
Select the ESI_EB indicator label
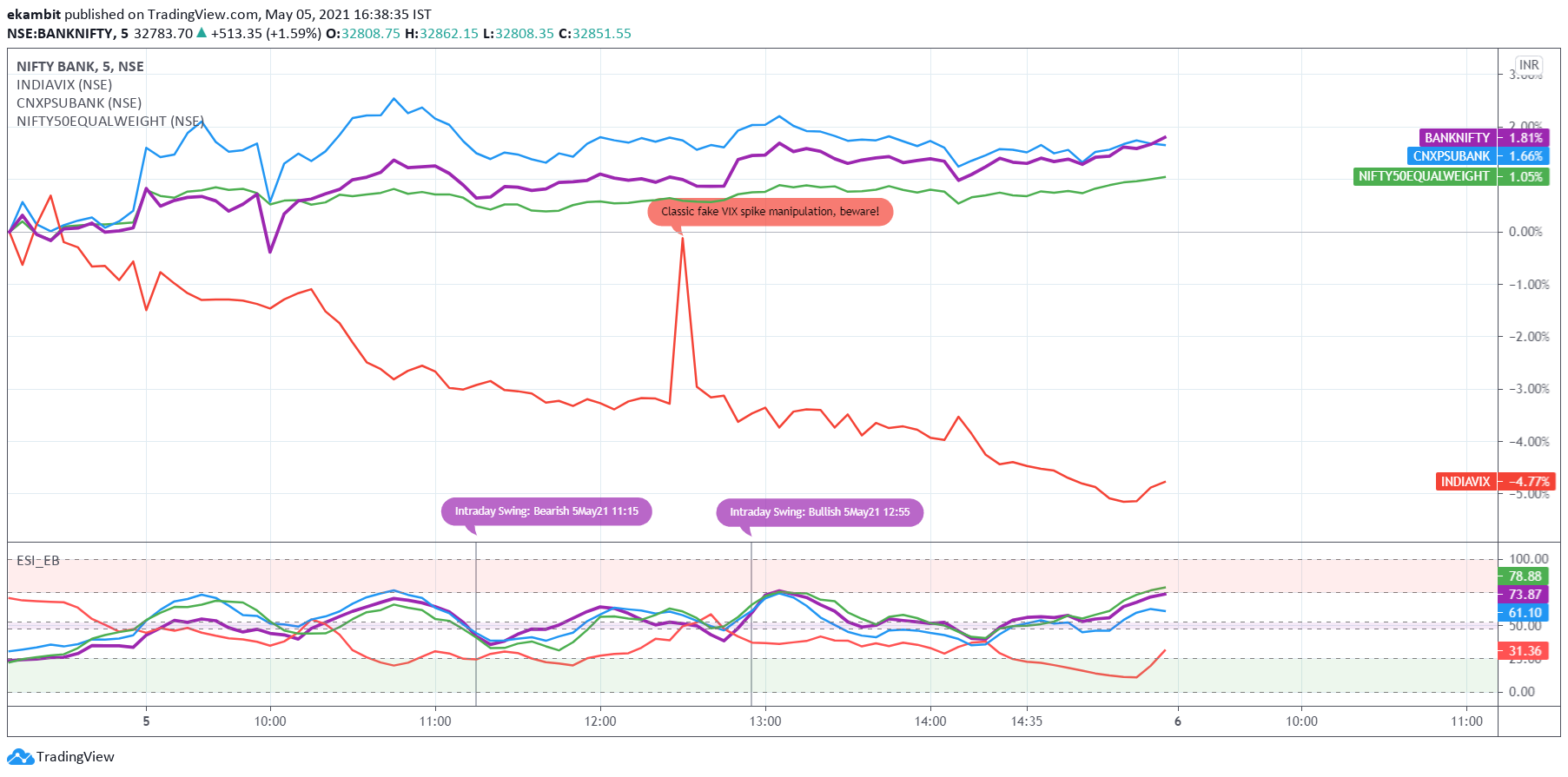click(x=38, y=561)
